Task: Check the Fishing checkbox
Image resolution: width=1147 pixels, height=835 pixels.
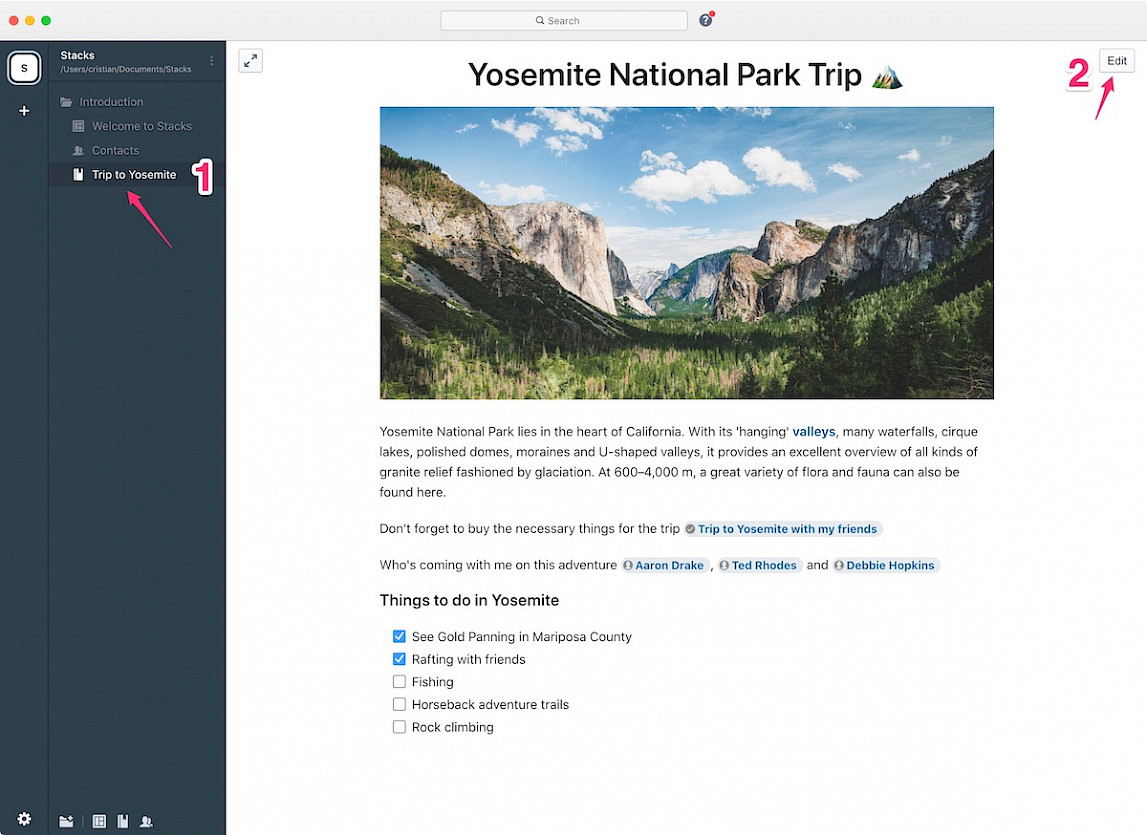Action: click(x=399, y=682)
